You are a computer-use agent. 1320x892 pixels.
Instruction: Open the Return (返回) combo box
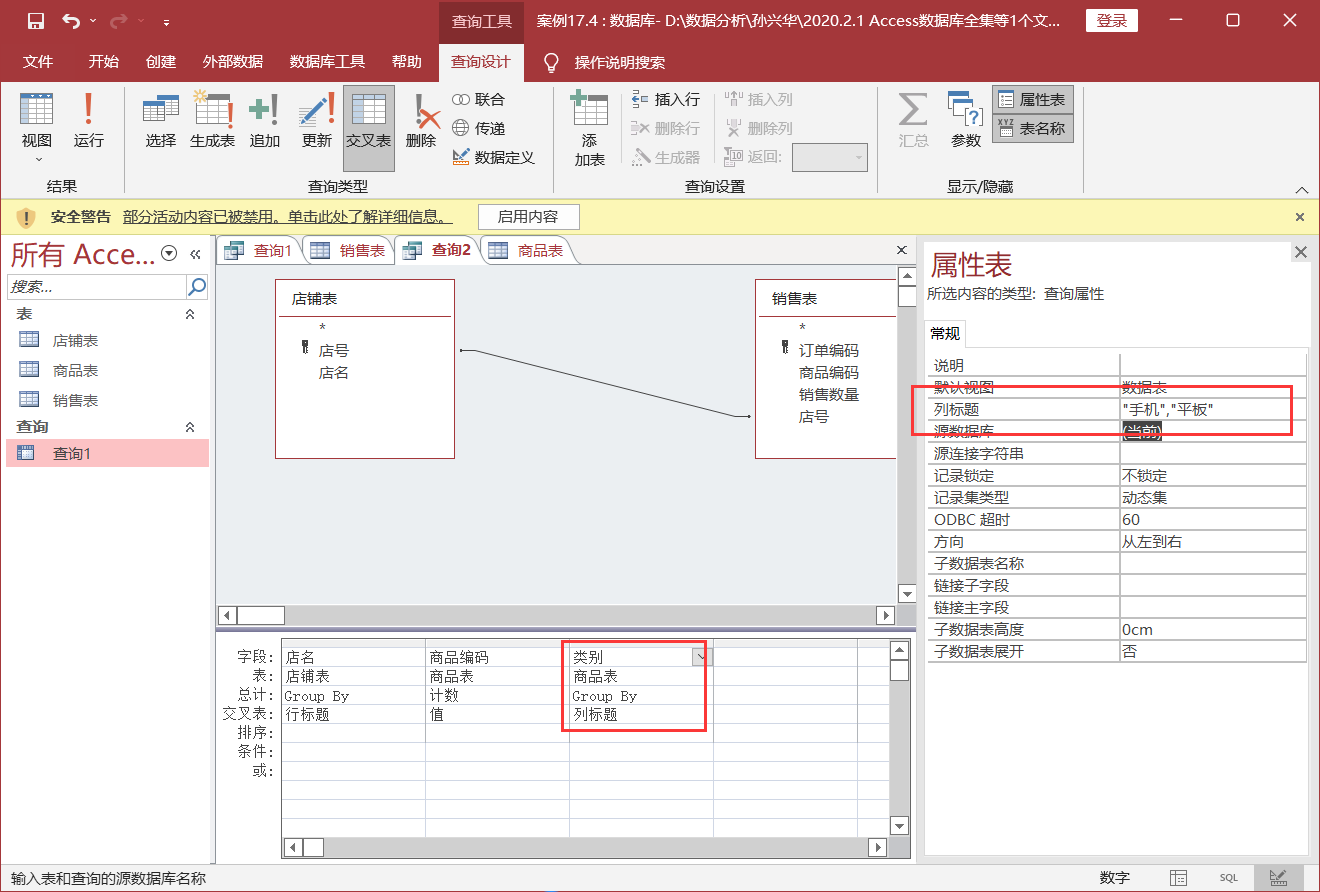point(830,157)
